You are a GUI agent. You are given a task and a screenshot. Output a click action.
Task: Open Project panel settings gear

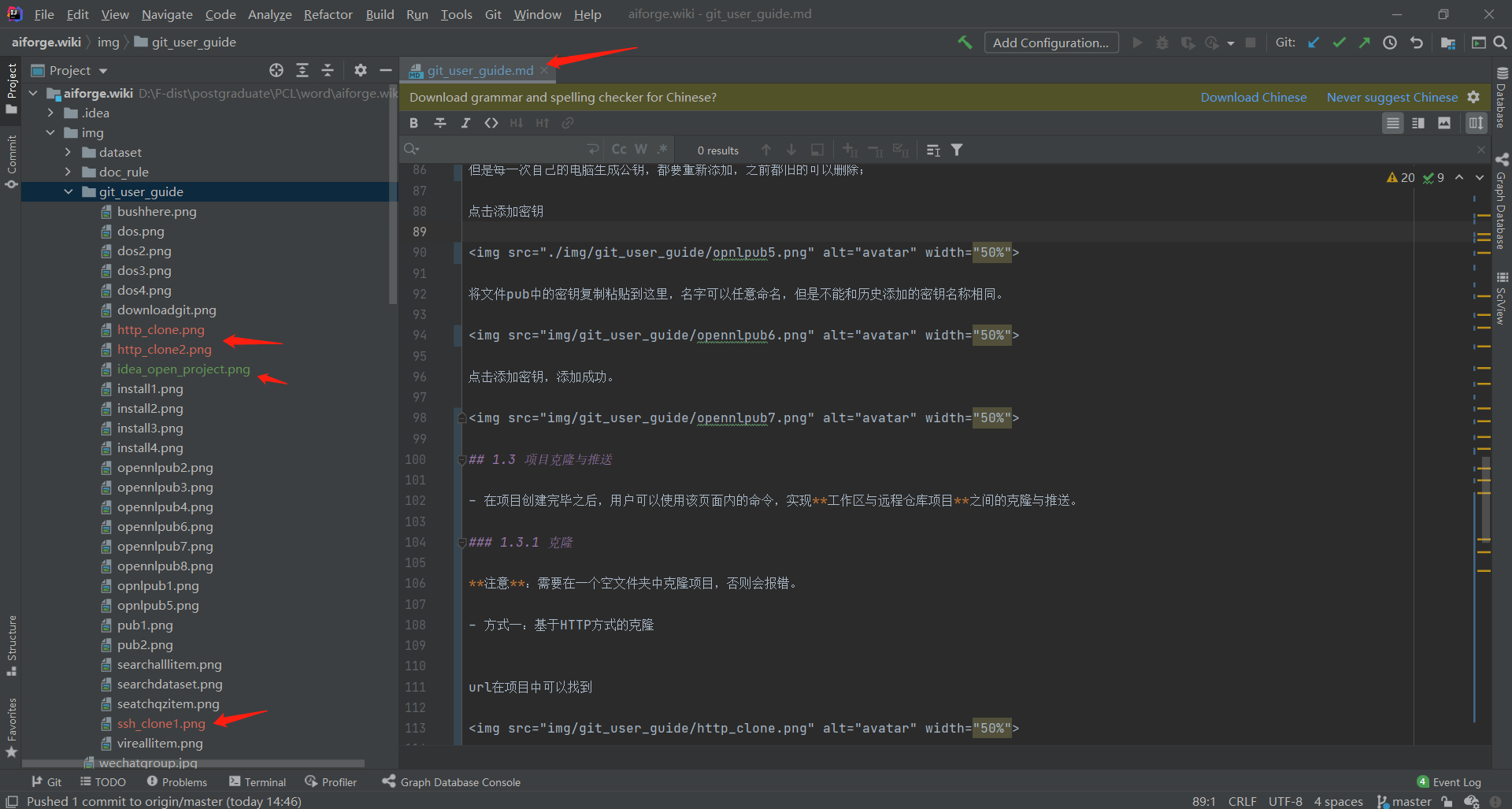pyautogui.click(x=360, y=70)
